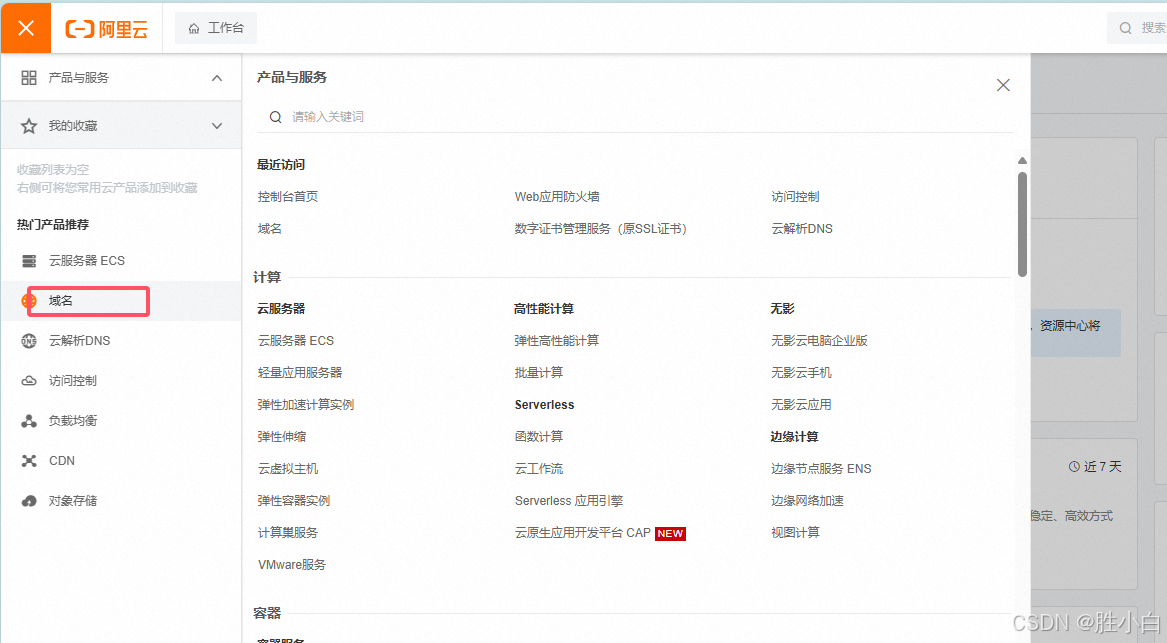Click the clock icon beside 近7天

coord(1074,467)
